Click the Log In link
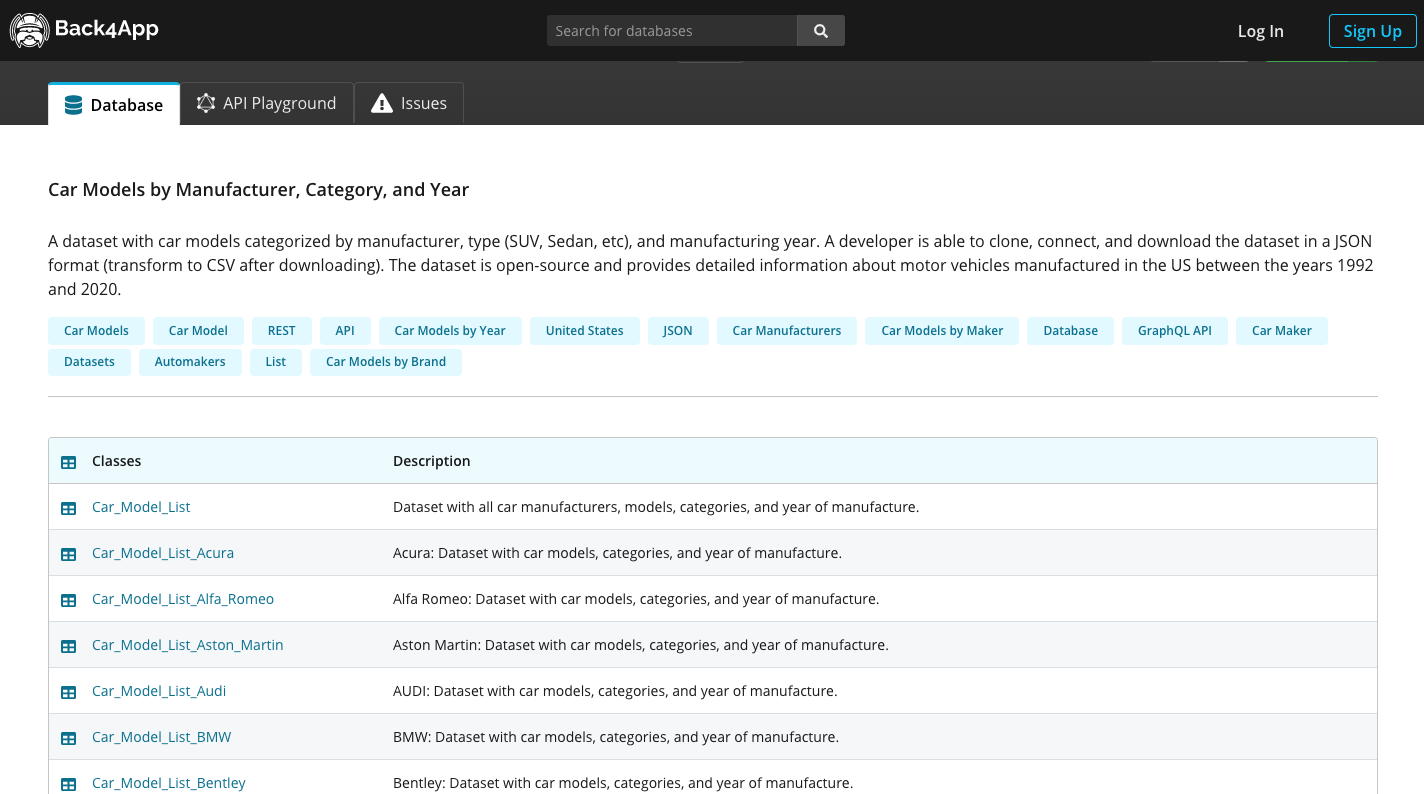This screenshot has width=1424, height=794. point(1260,31)
